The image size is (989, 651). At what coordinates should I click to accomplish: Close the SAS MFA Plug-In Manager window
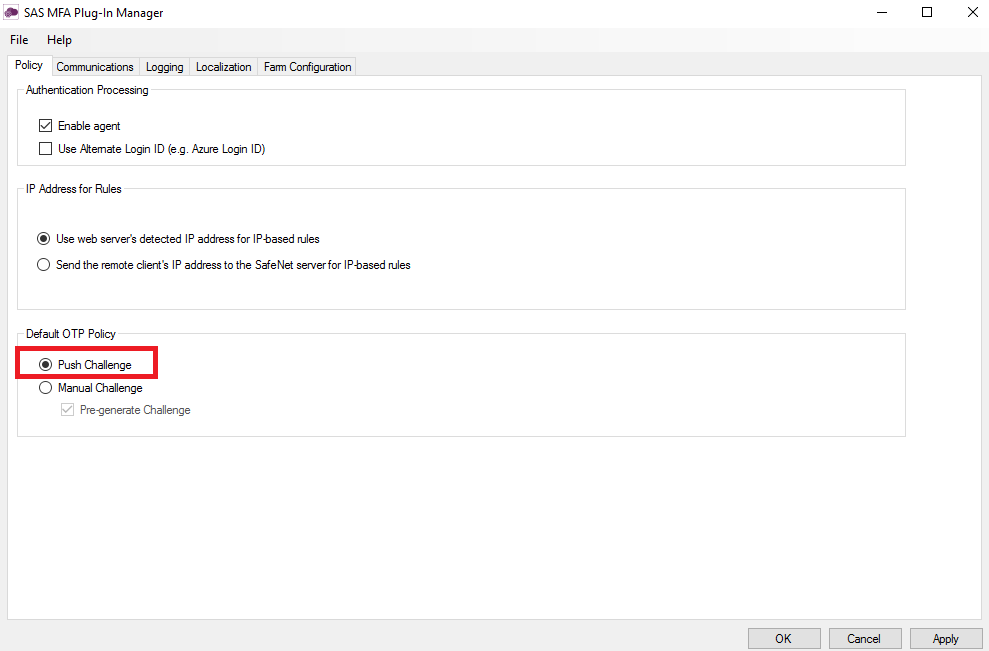coord(971,13)
